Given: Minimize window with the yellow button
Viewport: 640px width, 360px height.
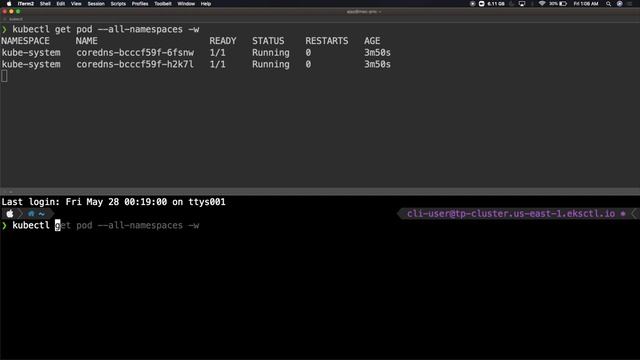Looking at the screenshot, I should (11, 11).
